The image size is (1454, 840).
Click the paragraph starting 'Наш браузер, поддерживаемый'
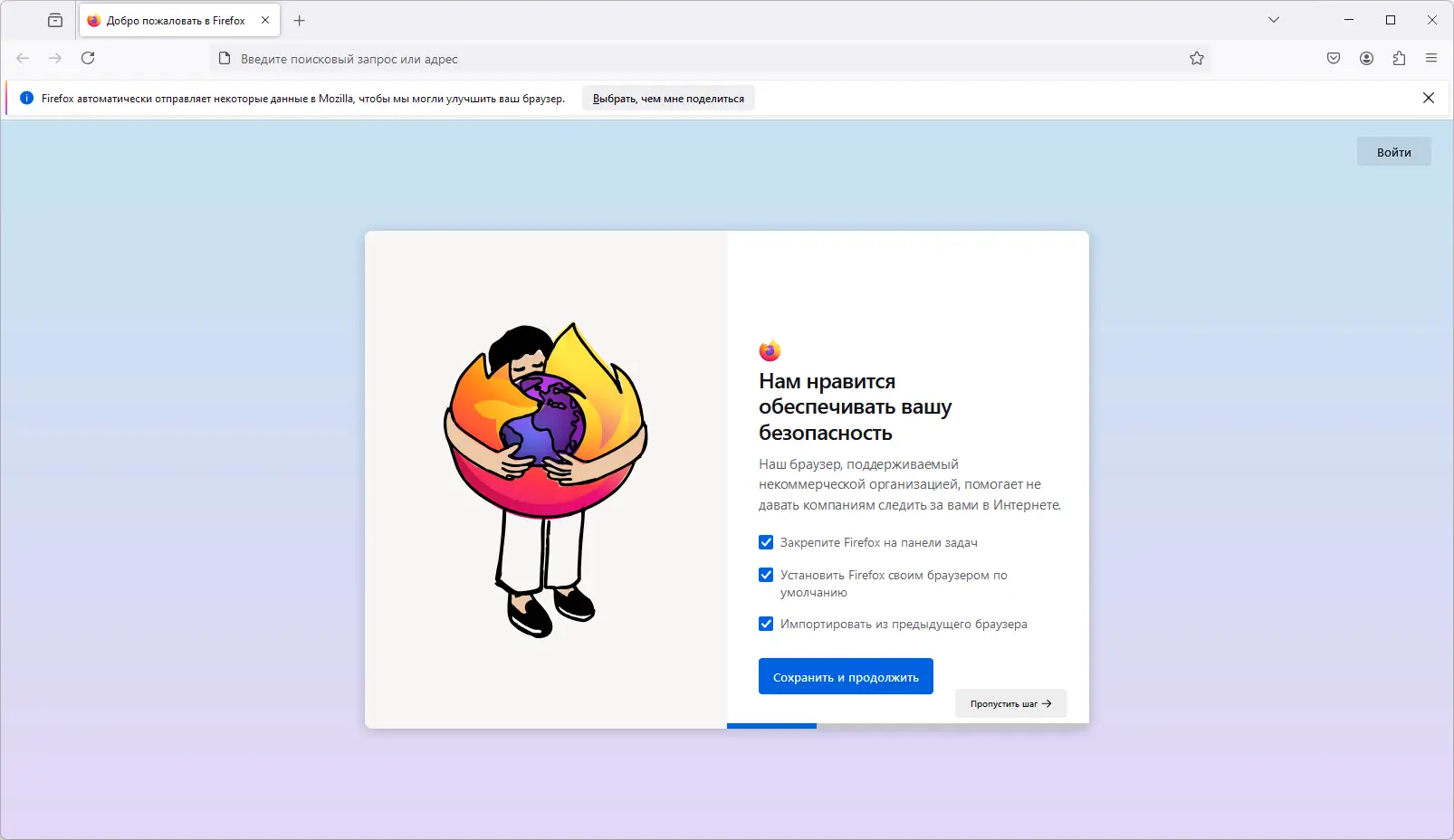click(910, 484)
